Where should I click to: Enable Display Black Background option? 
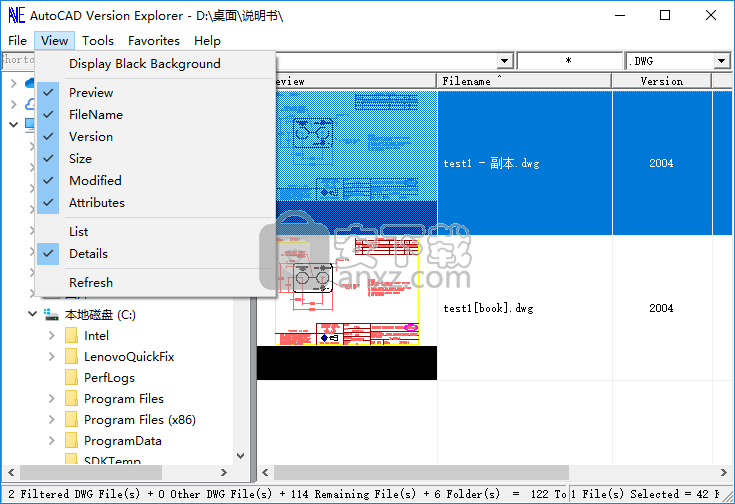click(x=155, y=64)
